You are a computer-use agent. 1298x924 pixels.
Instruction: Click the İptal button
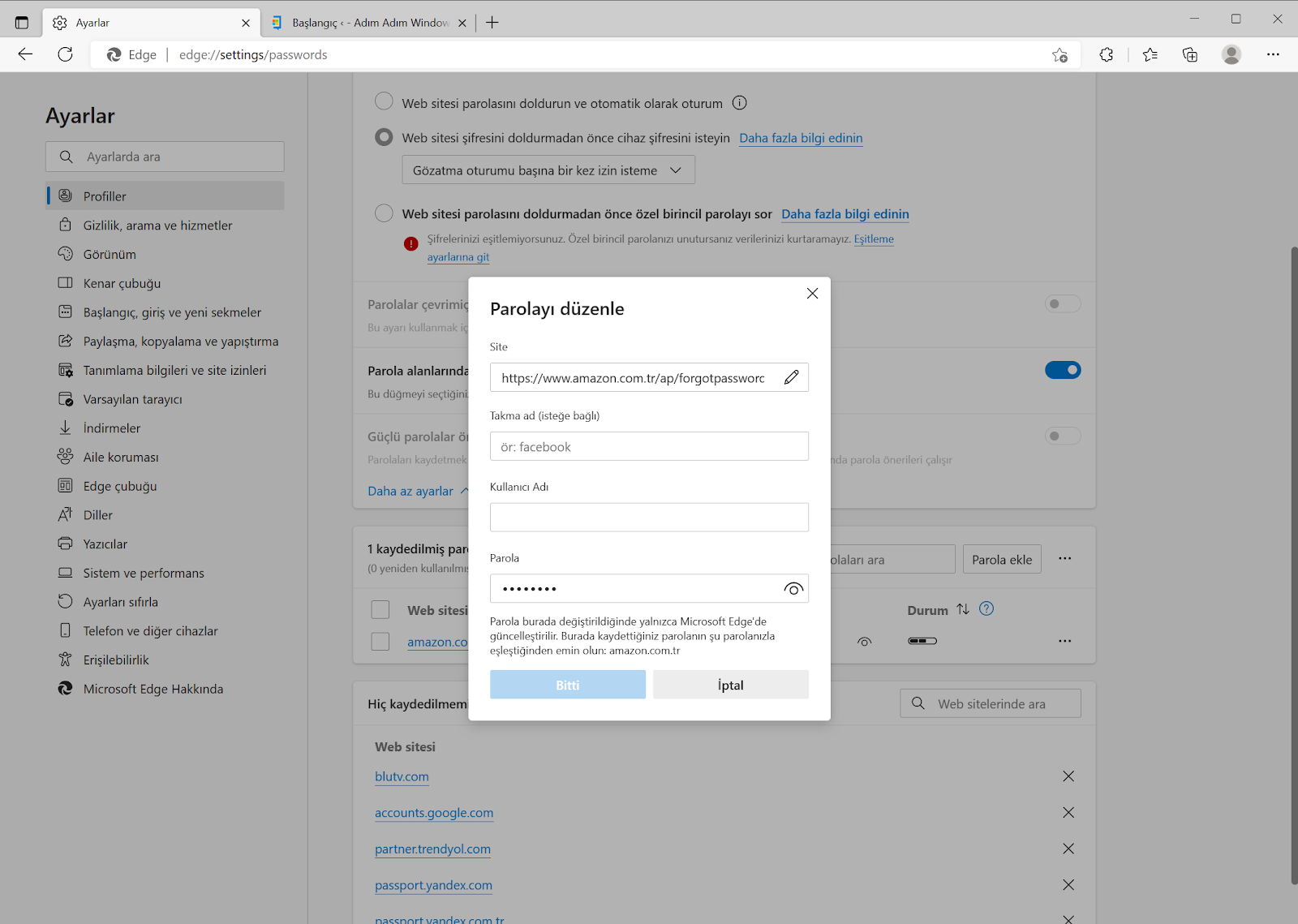[731, 685]
